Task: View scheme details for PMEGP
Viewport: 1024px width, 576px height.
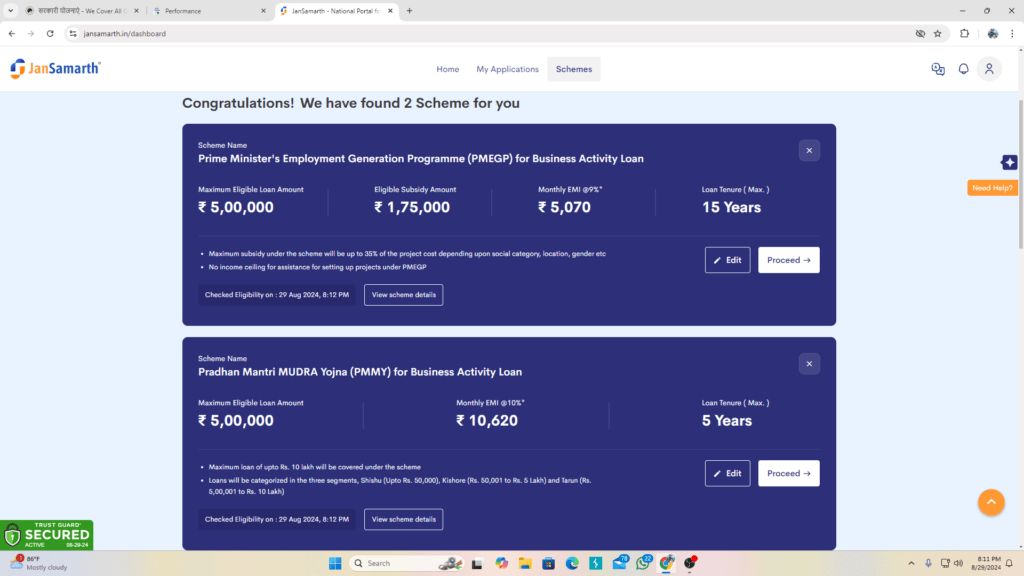Action: pyautogui.click(x=404, y=295)
